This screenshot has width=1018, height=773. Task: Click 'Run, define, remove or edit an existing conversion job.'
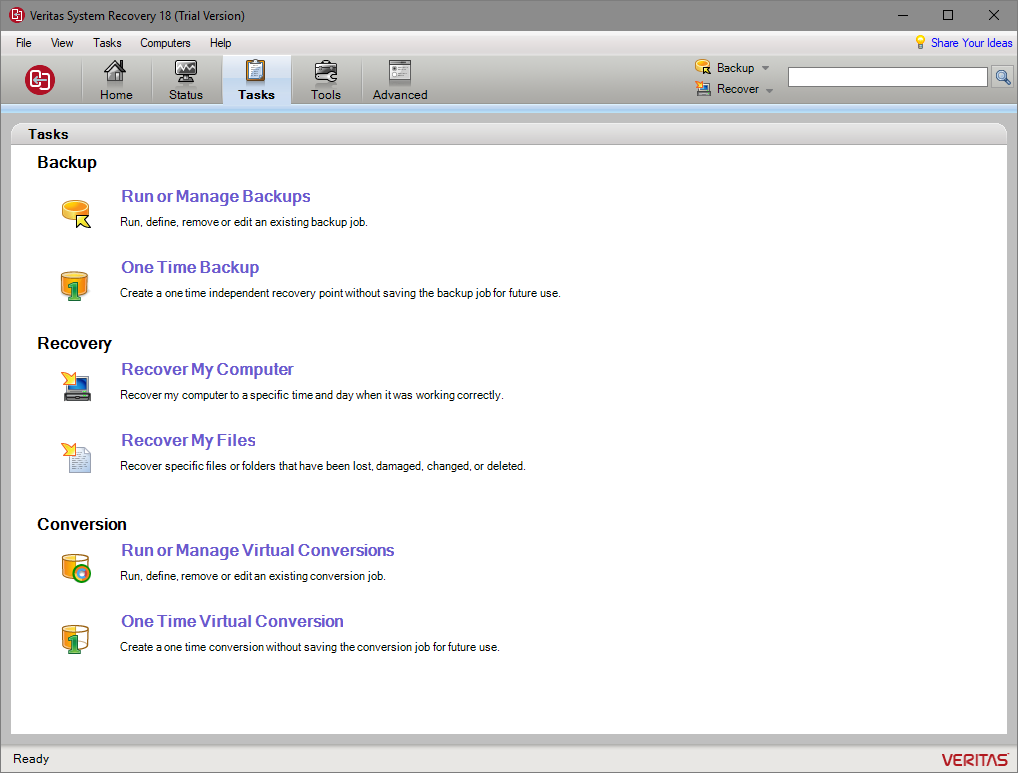coord(253,576)
